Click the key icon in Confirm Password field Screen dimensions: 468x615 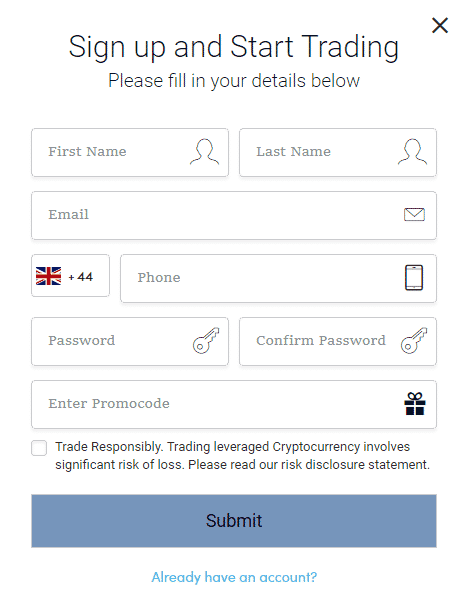click(x=413, y=340)
